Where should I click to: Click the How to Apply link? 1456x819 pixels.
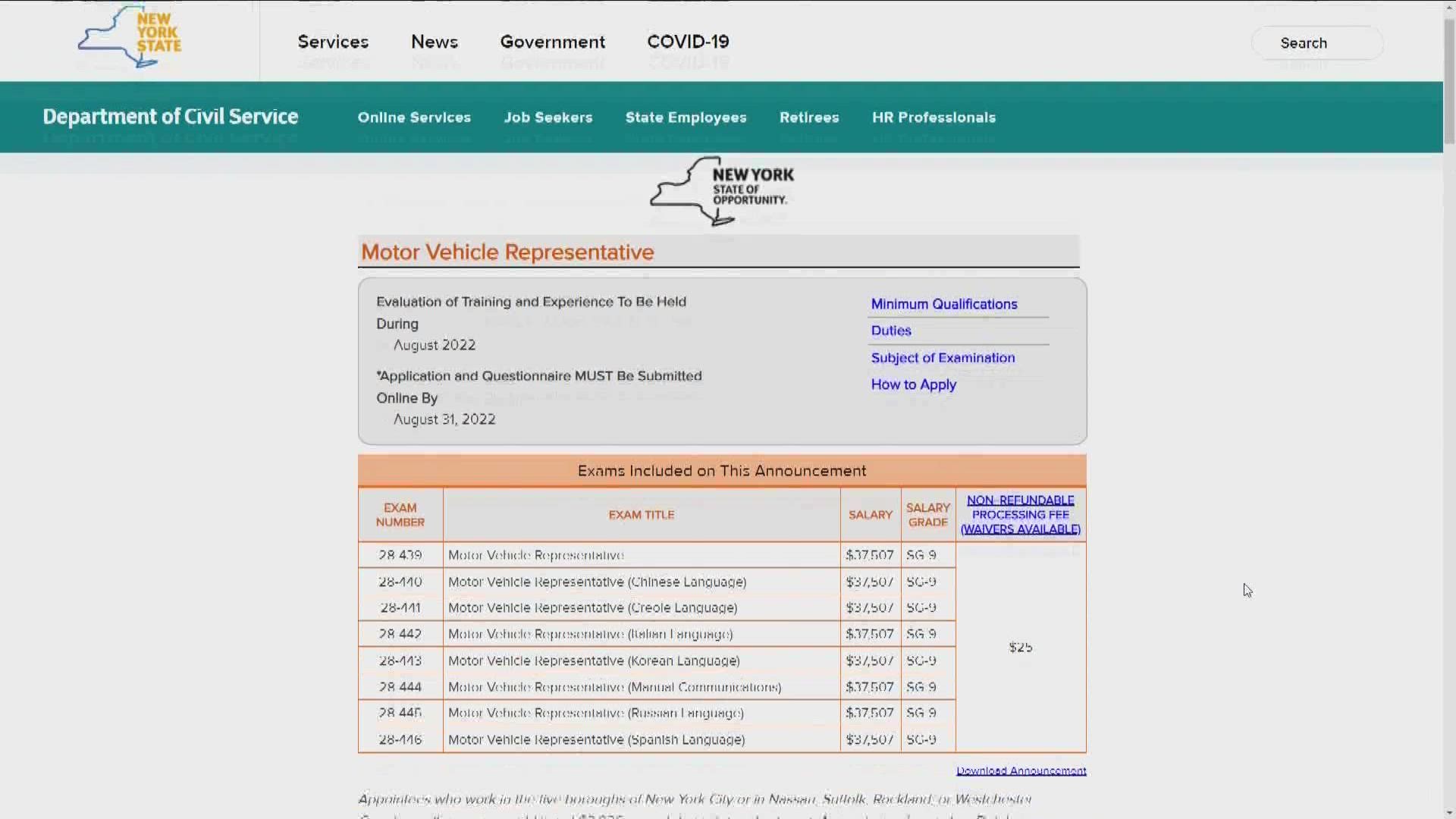(913, 384)
